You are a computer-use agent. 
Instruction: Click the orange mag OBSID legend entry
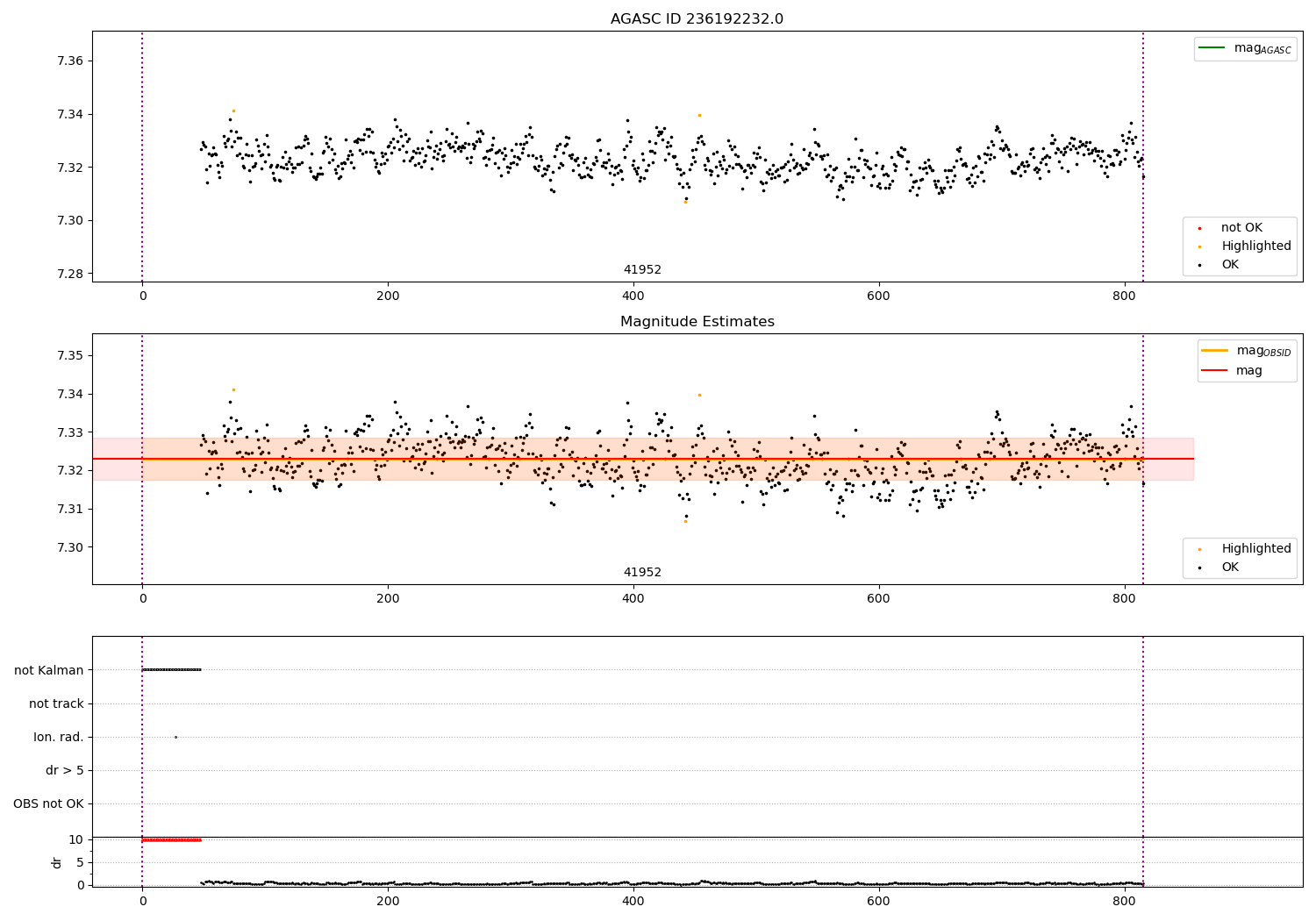coord(1246,351)
